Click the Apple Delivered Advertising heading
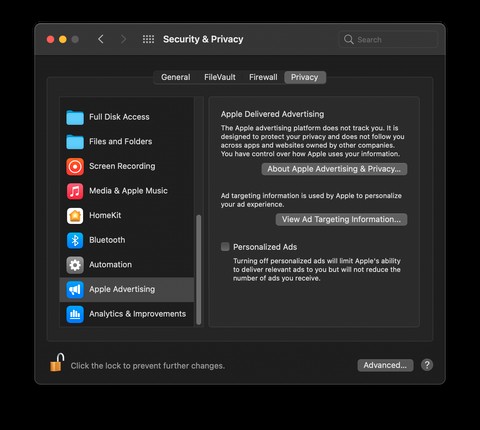Screen dimensions: 480x430 pos(272,114)
